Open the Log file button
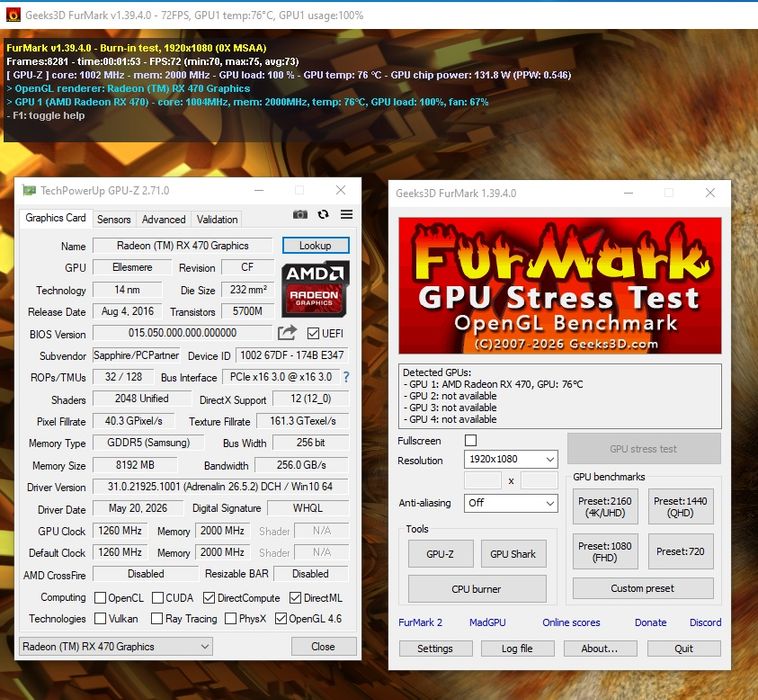Viewport: 758px width, 700px height. [517, 648]
